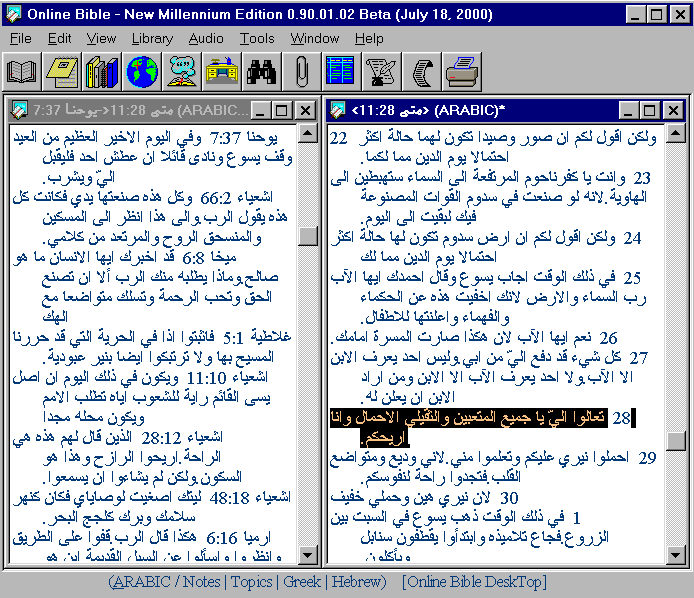Viewport: 694px width, 598px height.
Task: Click verse number 25 in right pane
Action: (632, 278)
